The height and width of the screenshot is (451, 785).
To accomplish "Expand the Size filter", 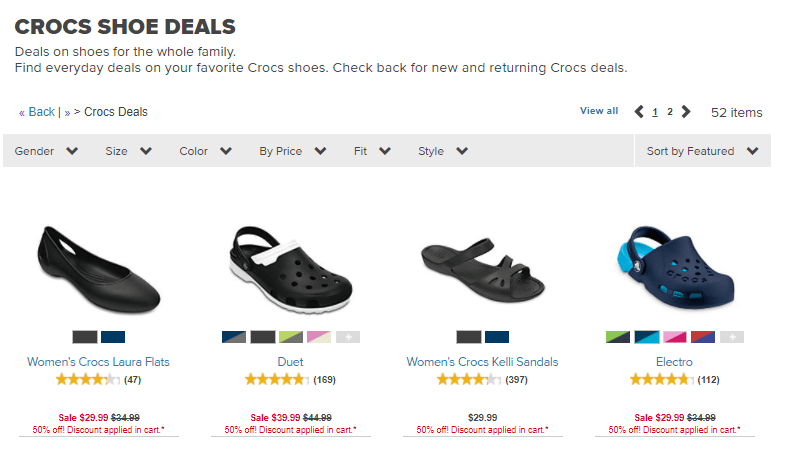I will (x=129, y=151).
